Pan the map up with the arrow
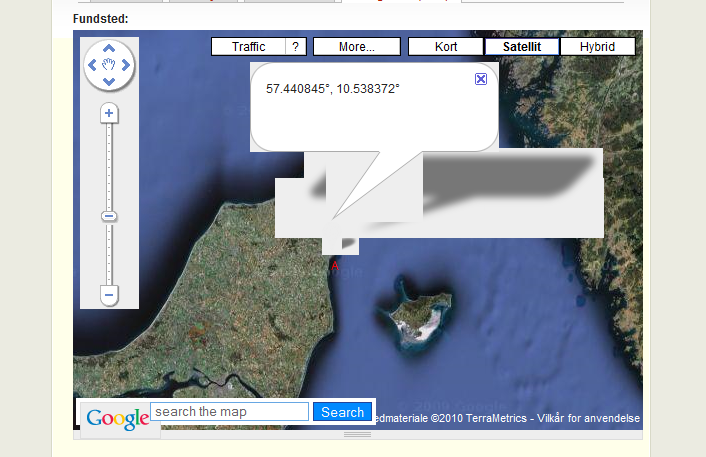 pos(109,48)
